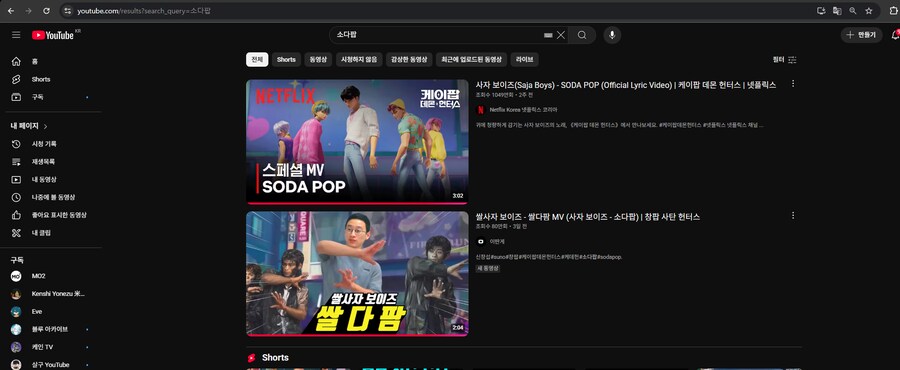View site information icon in address bar
This screenshot has height=370, width=900.
(x=67, y=10)
